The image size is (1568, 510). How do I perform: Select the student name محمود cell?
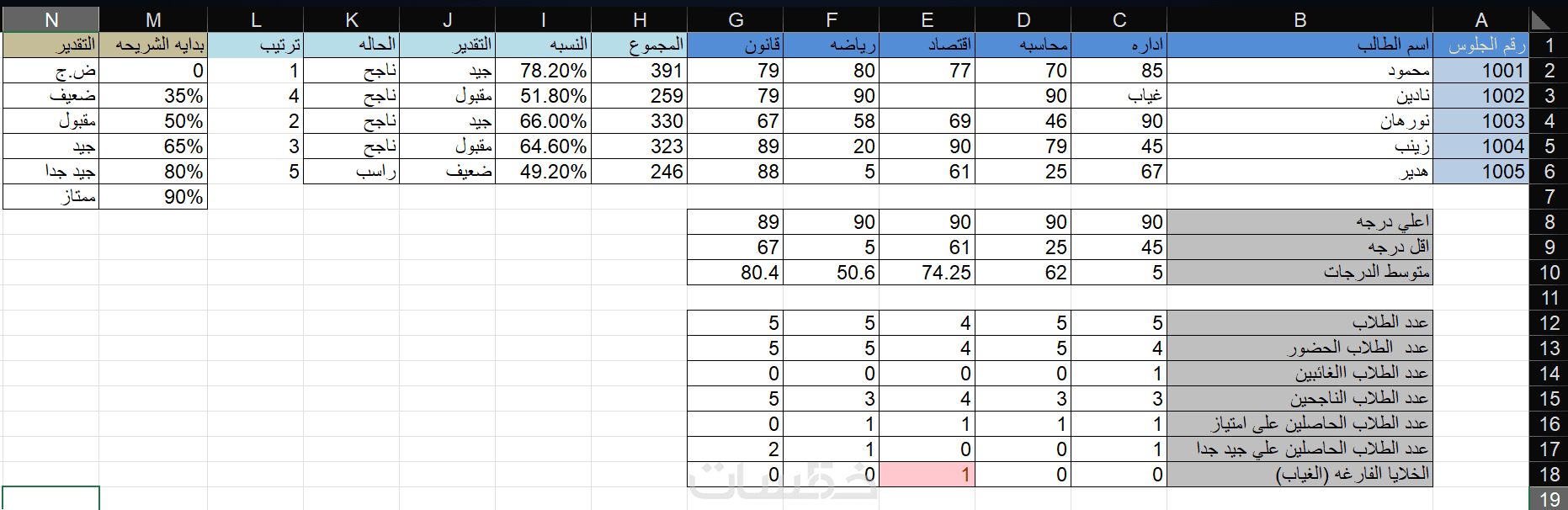(x=1300, y=71)
